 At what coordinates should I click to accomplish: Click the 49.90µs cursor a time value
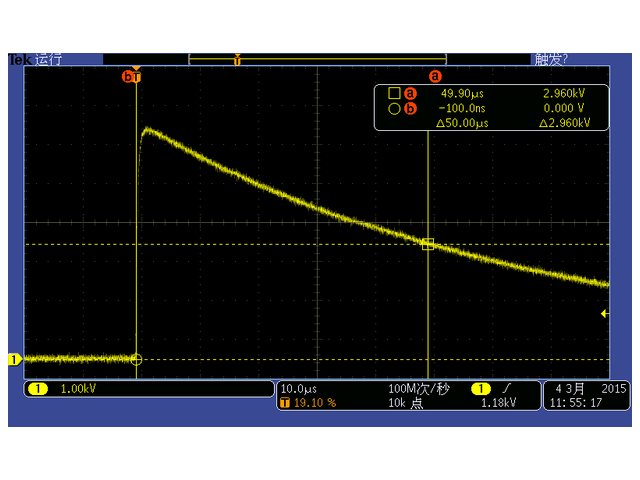point(462,93)
